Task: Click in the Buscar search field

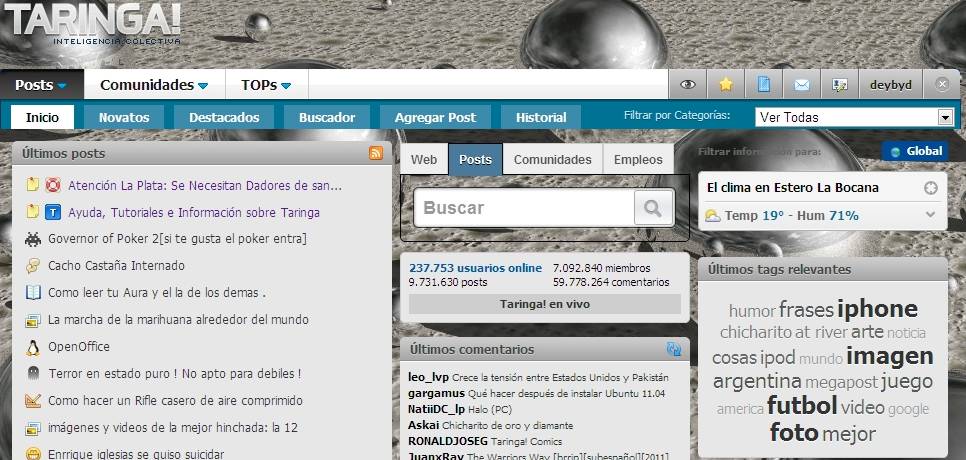Action: (x=524, y=208)
